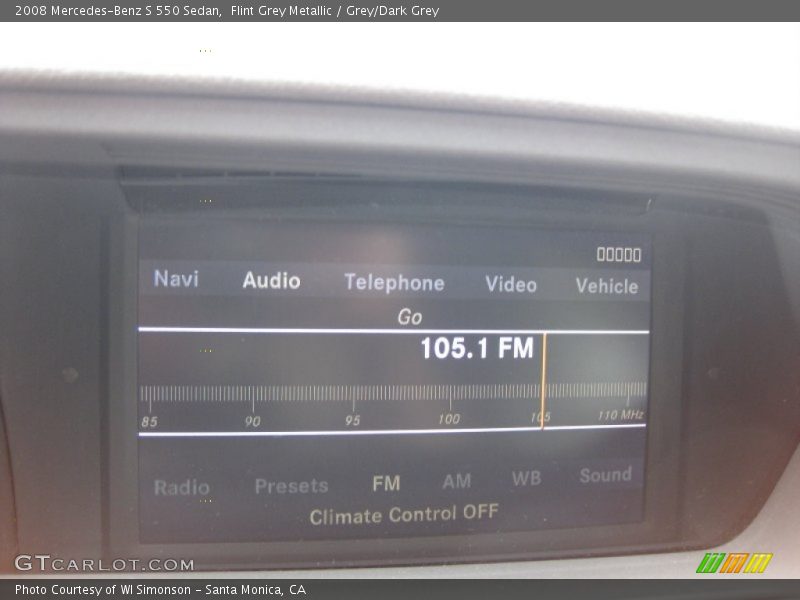Screen dimensions: 800x600
Task: Select the Telephone tab
Action: coord(394,283)
